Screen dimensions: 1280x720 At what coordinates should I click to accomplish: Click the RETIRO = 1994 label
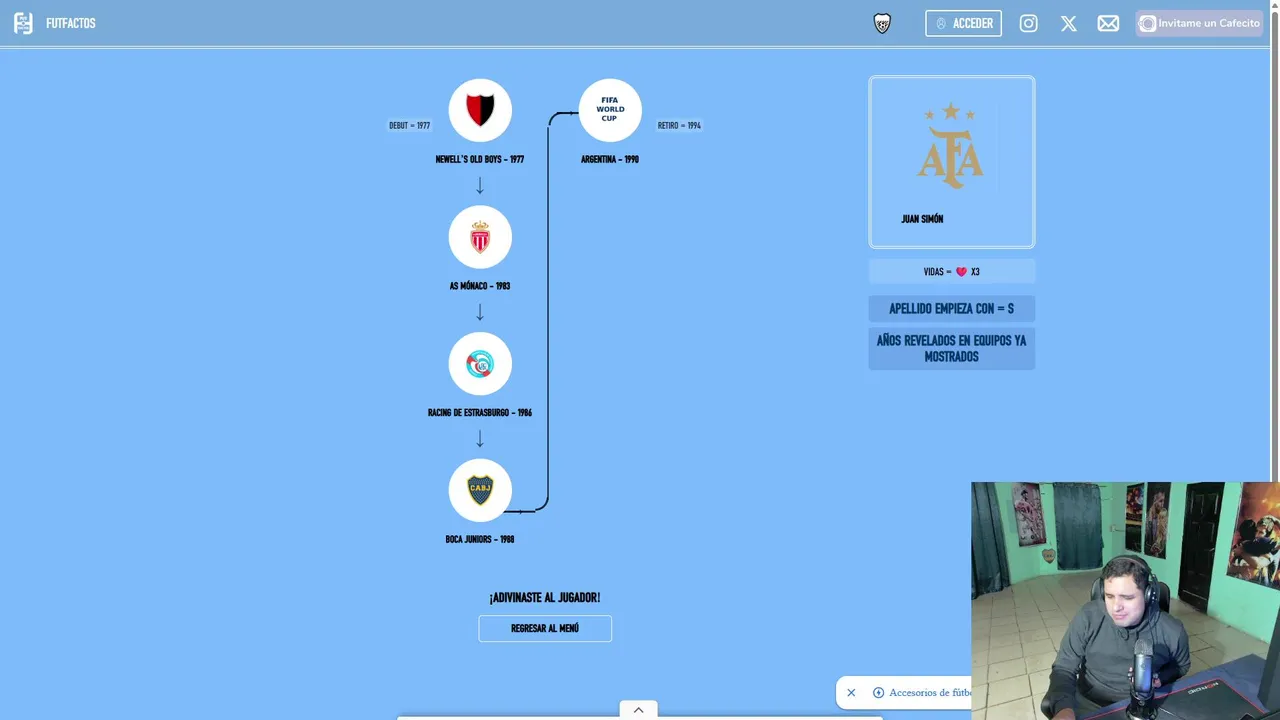pos(679,126)
